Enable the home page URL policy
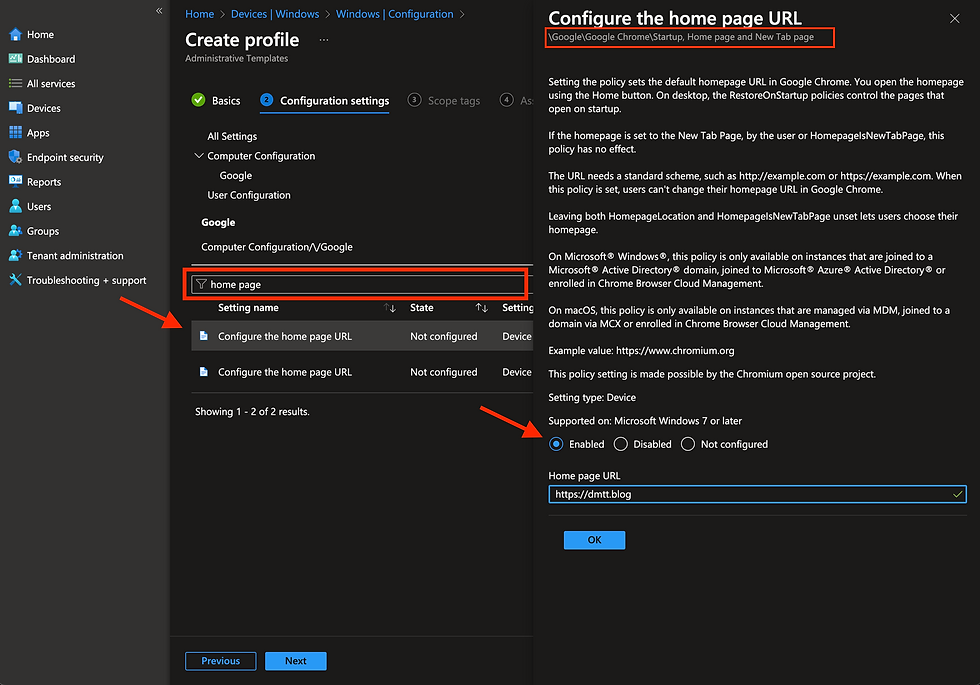This screenshot has width=980, height=685. 556,443
